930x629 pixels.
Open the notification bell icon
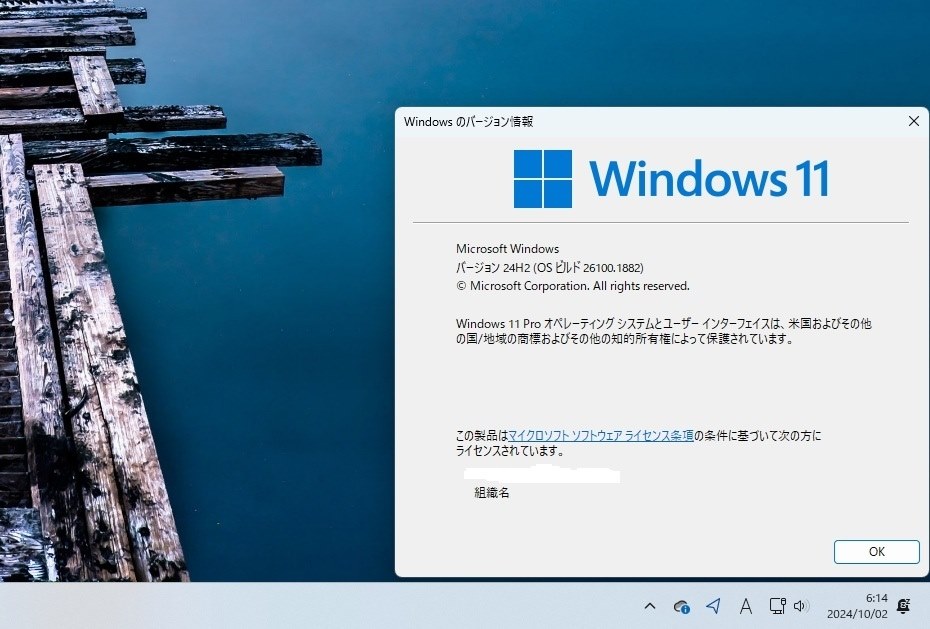pyautogui.click(x=903, y=606)
